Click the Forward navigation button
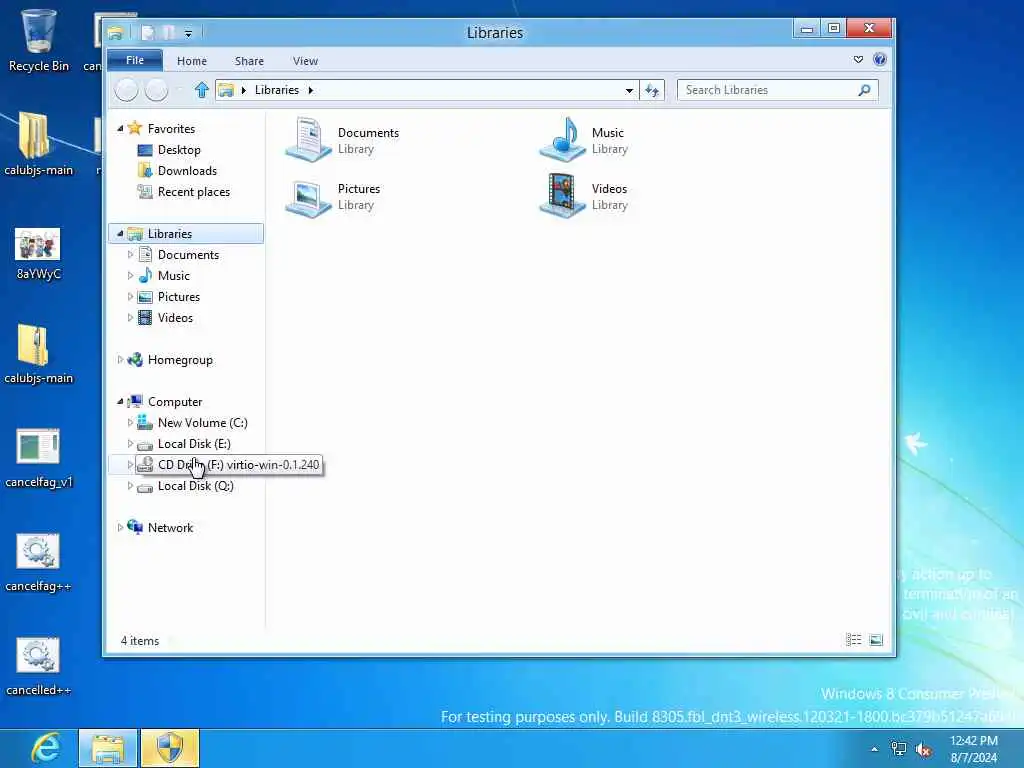1024x768 pixels. pyautogui.click(x=156, y=90)
